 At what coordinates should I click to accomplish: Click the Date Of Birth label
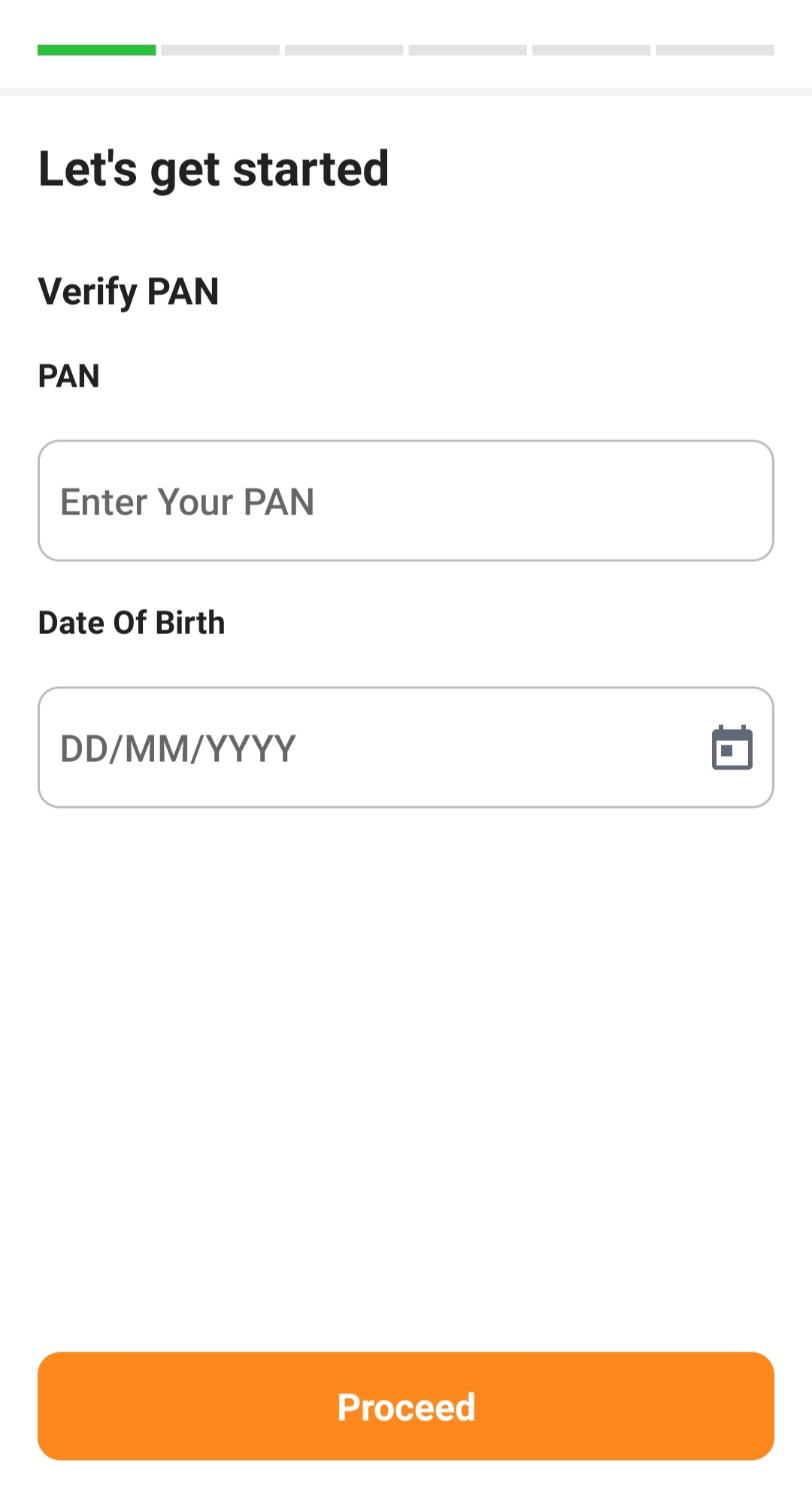click(132, 623)
